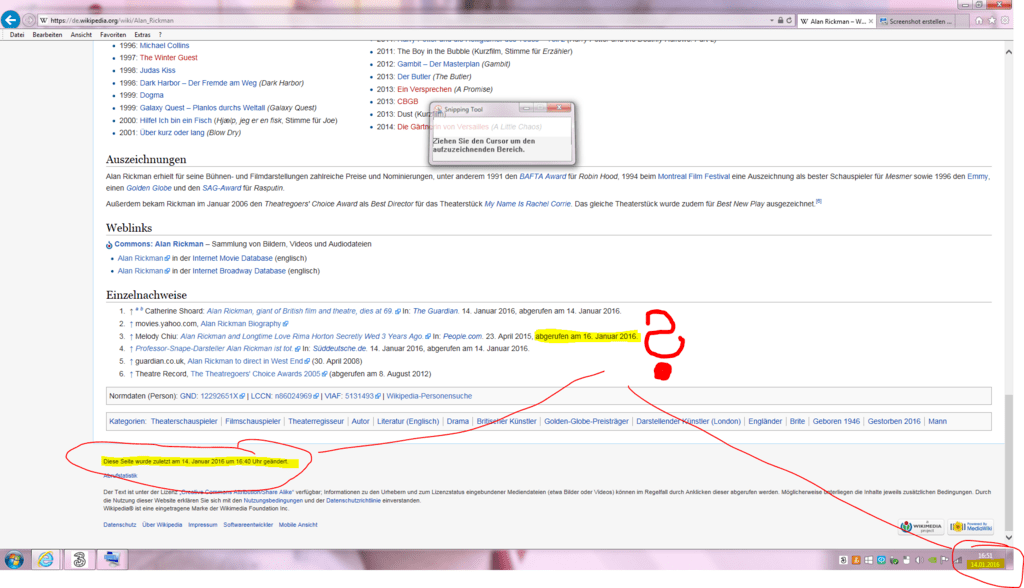Click the security lock icon in address bar
Viewport: 1024px width, 588px height.
[780, 20]
